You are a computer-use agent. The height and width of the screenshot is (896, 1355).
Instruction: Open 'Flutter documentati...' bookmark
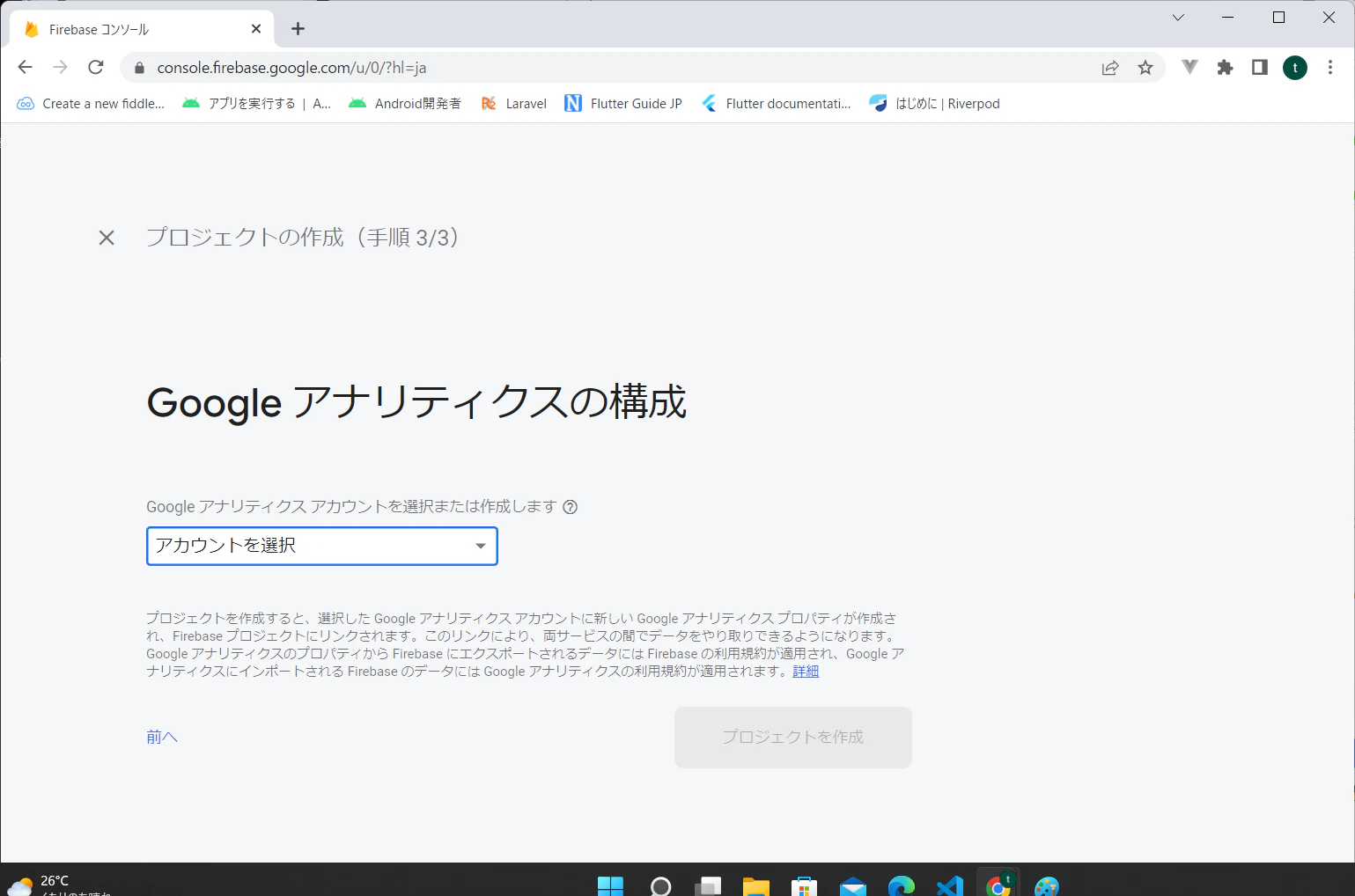[x=776, y=104]
